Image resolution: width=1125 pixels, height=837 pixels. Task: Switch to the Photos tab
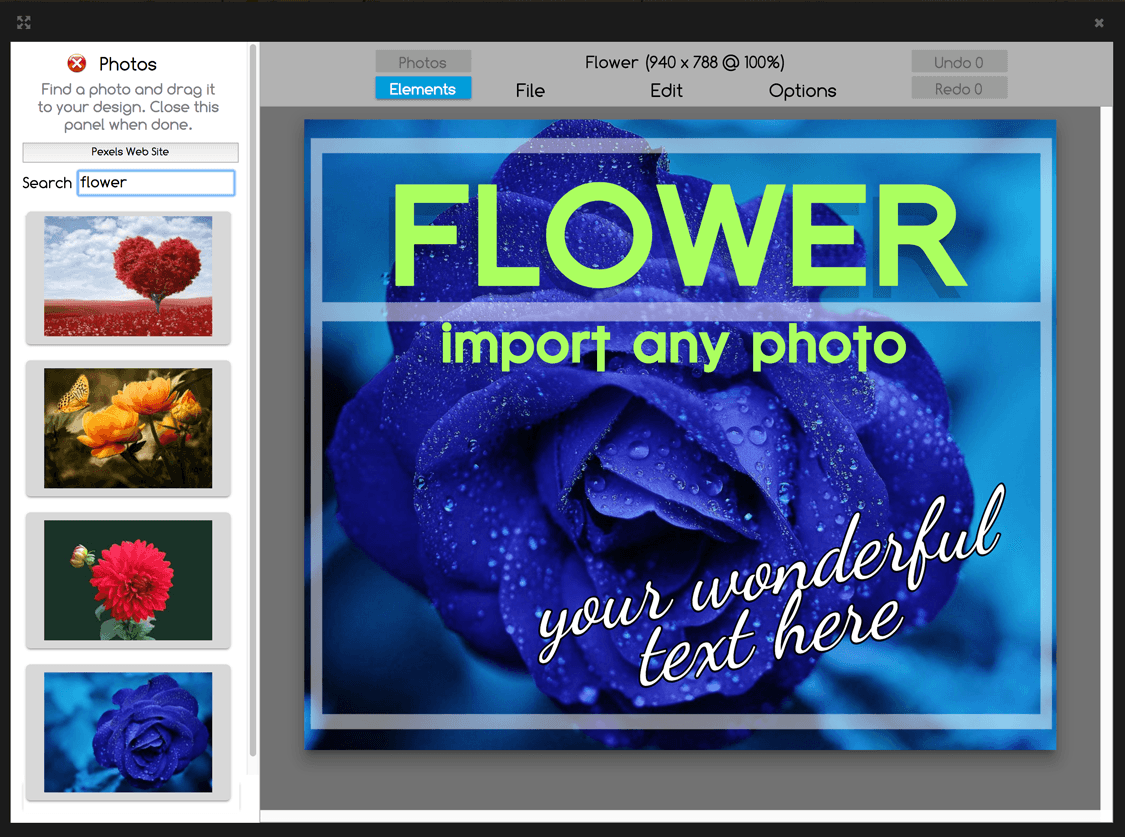(423, 63)
